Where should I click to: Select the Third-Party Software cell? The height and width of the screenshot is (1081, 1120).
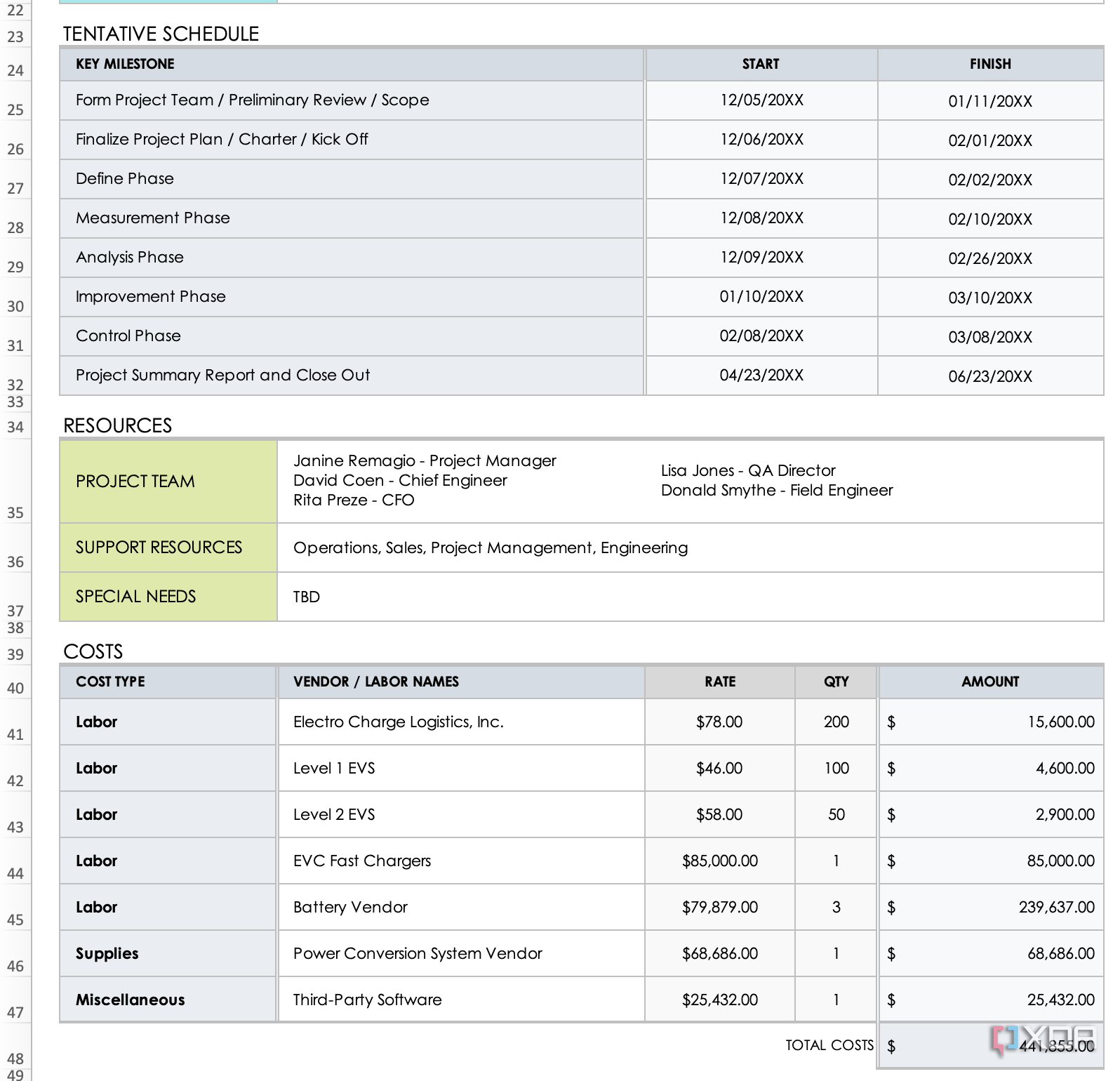(x=461, y=1000)
